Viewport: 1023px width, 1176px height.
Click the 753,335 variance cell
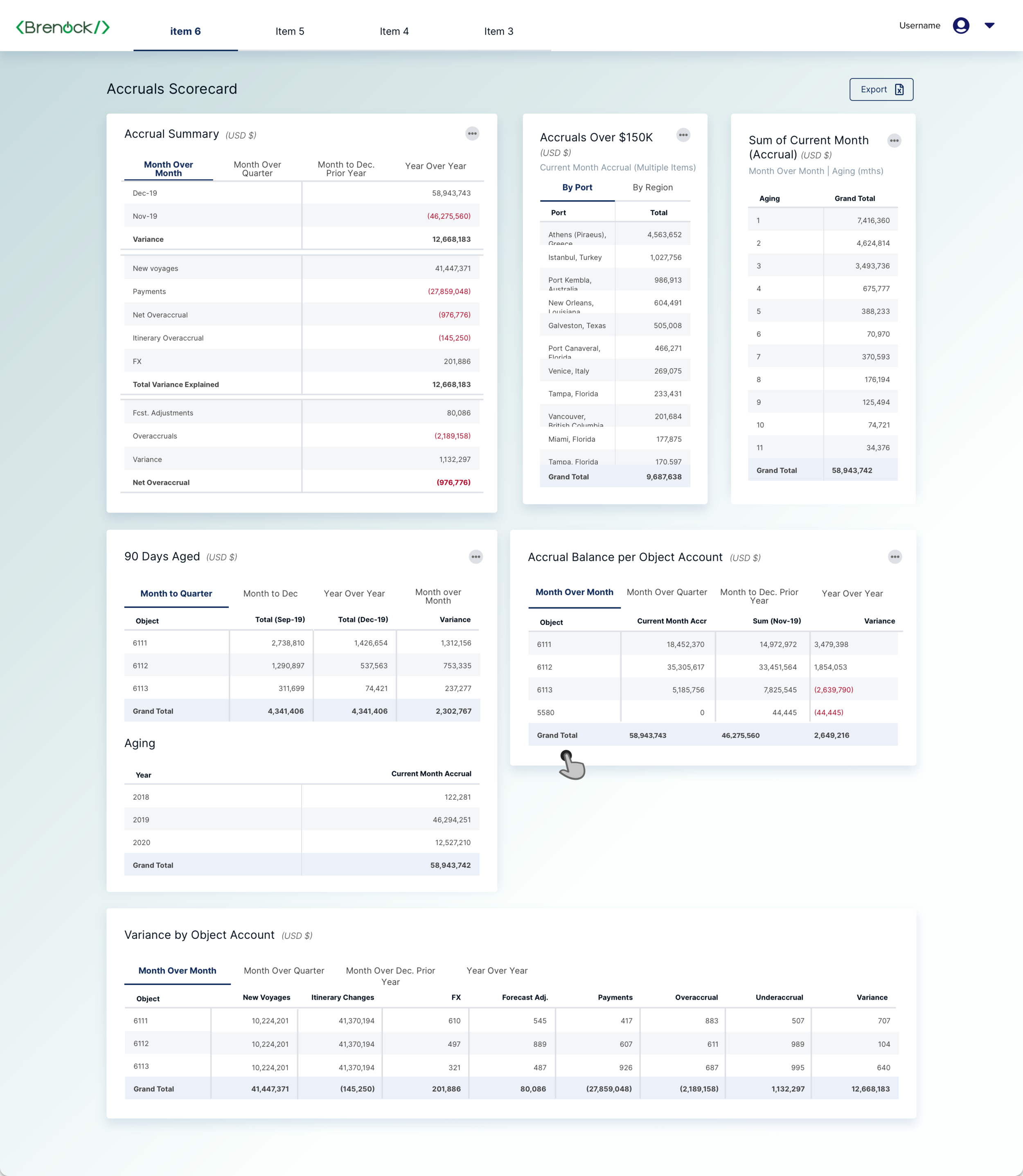(457, 666)
